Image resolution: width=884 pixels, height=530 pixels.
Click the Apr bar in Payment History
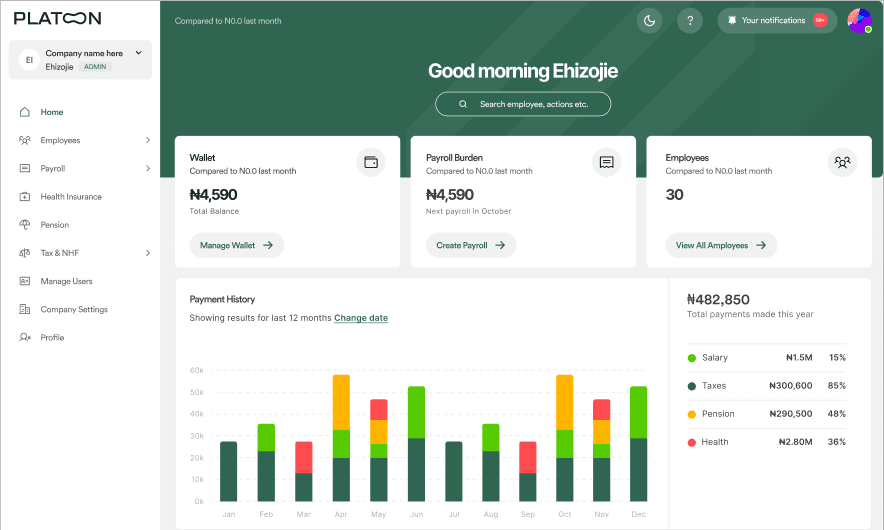[x=341, y=438]
